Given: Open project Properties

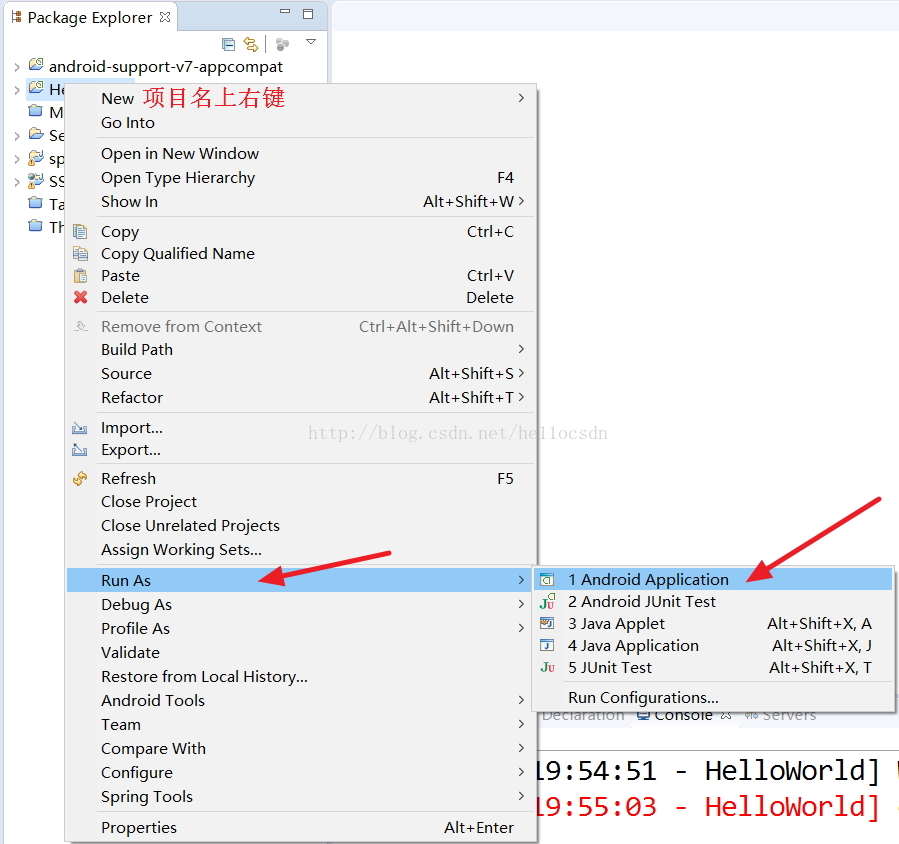Looking at the screenshot, I should (301, 827).
